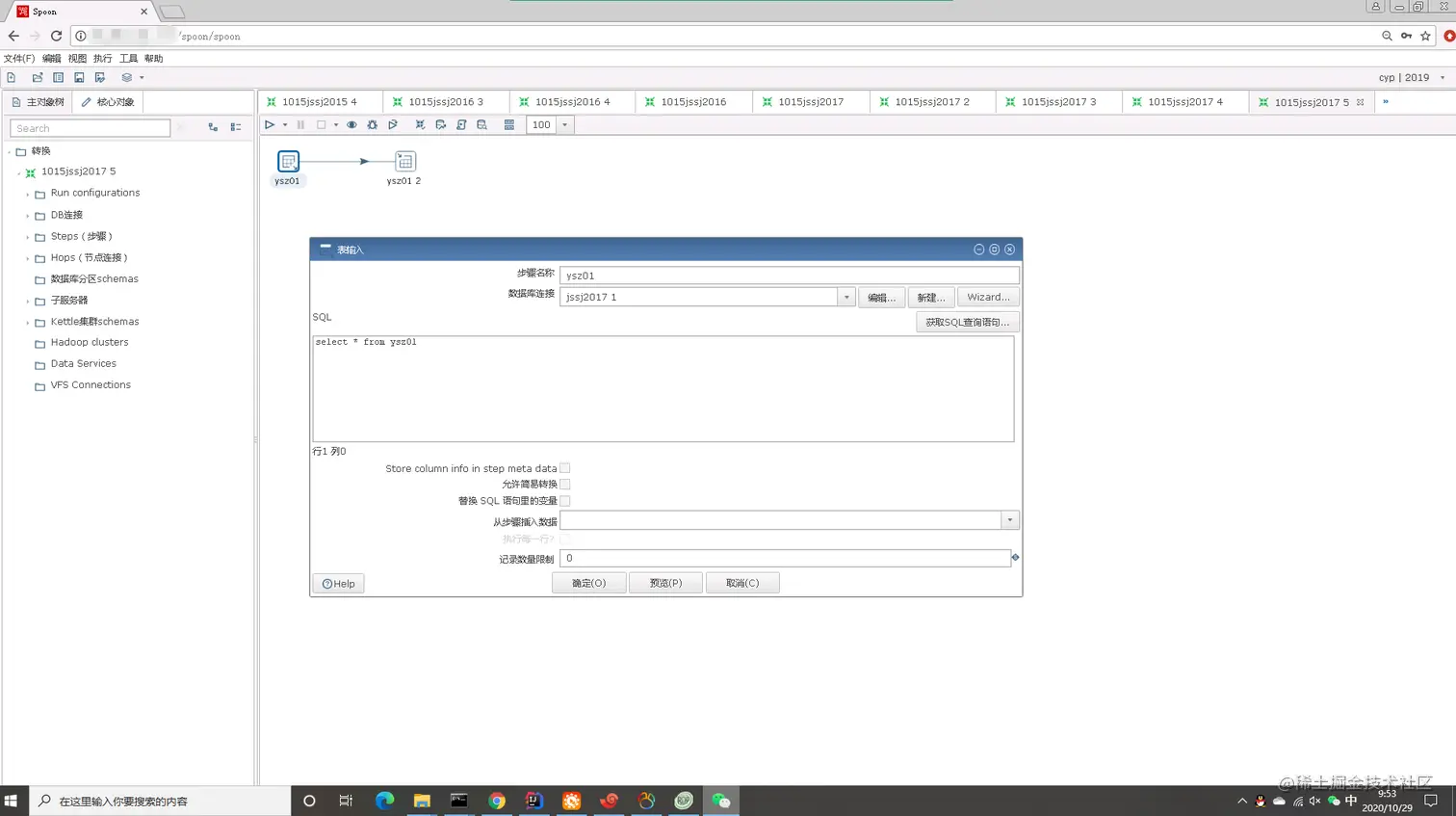Viewport: 1456px width, 816px height.
Task: Open WeChat from the Windows taskbar
Action: point(721,801)
